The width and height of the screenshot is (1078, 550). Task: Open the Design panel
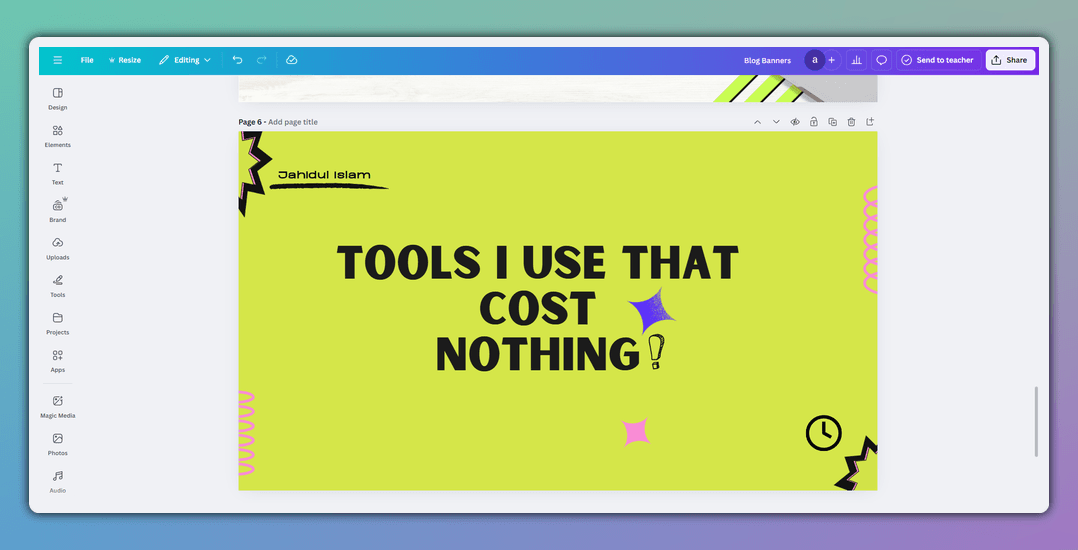point(58,98)
